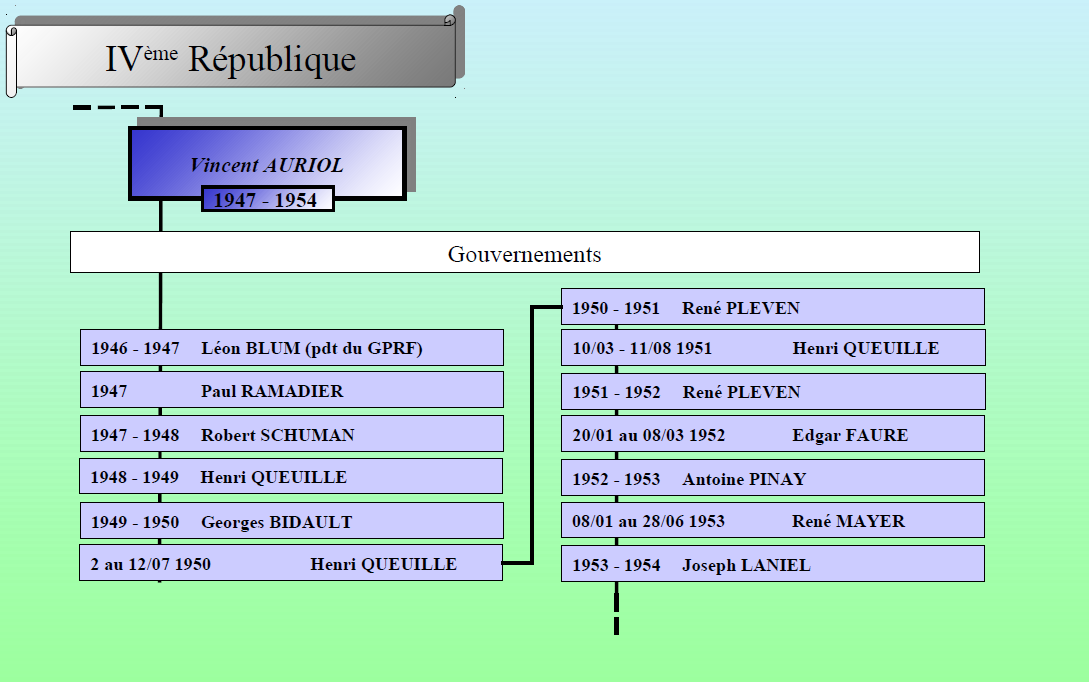Select Edgar FAURE 20/01 au 08/03 1952 entry
Image resolution: width=1089 pixels, height=682 pixels.
(x=772, y=435)
